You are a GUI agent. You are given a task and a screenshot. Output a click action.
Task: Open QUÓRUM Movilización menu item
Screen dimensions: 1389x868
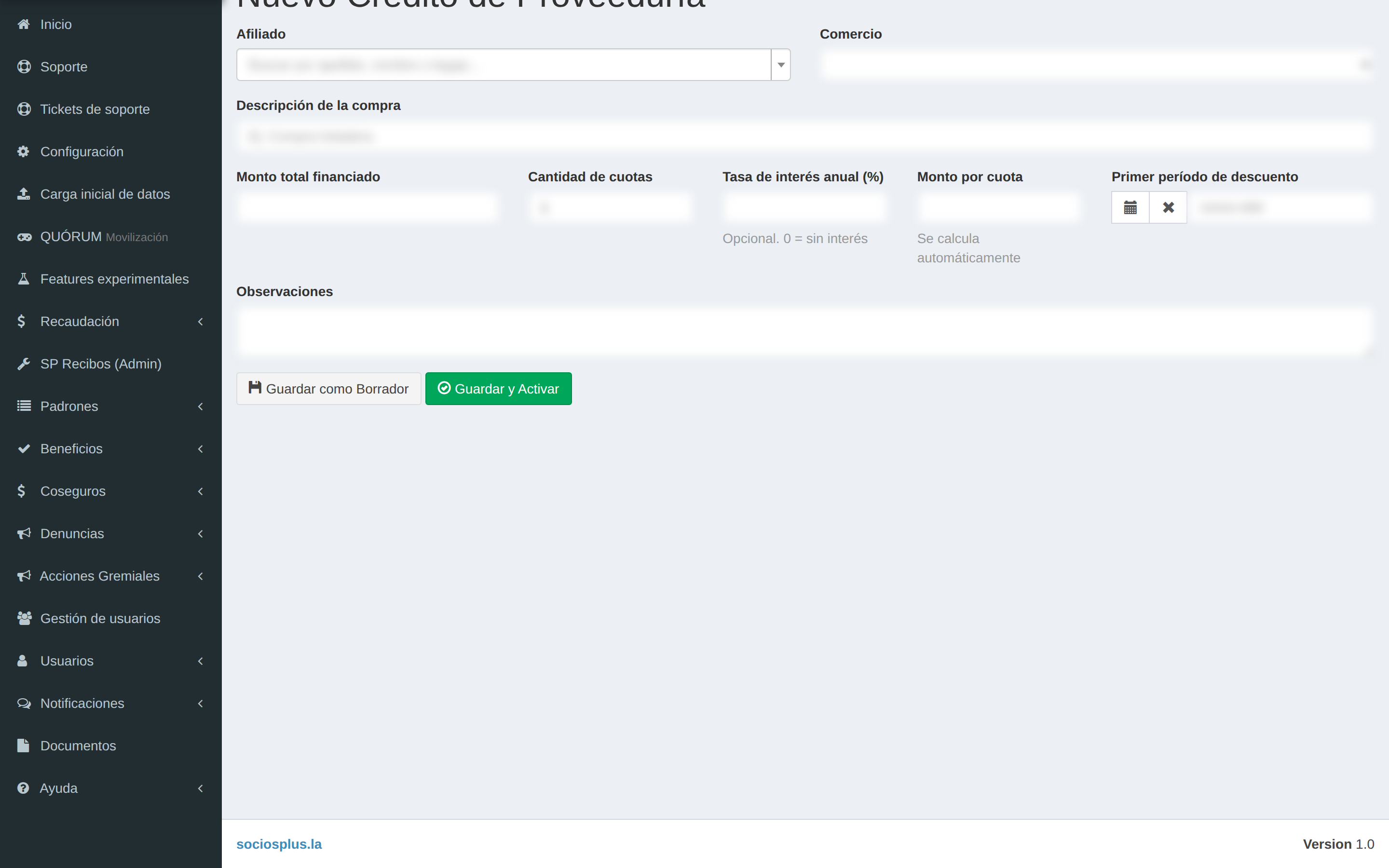tap(111, 236)
